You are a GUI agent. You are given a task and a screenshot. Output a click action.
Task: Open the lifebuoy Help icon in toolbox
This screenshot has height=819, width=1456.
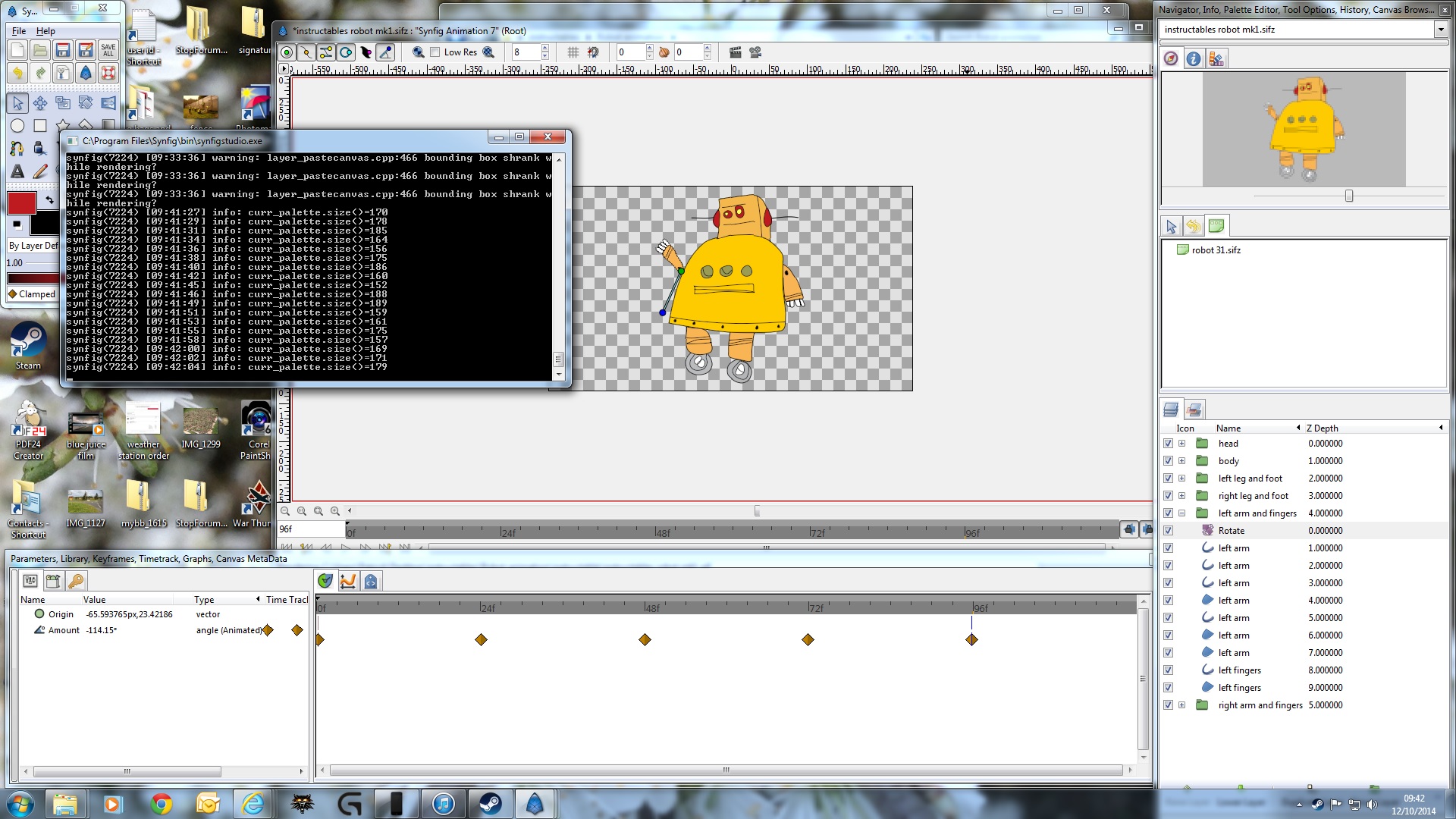click(x=108, y=73)
